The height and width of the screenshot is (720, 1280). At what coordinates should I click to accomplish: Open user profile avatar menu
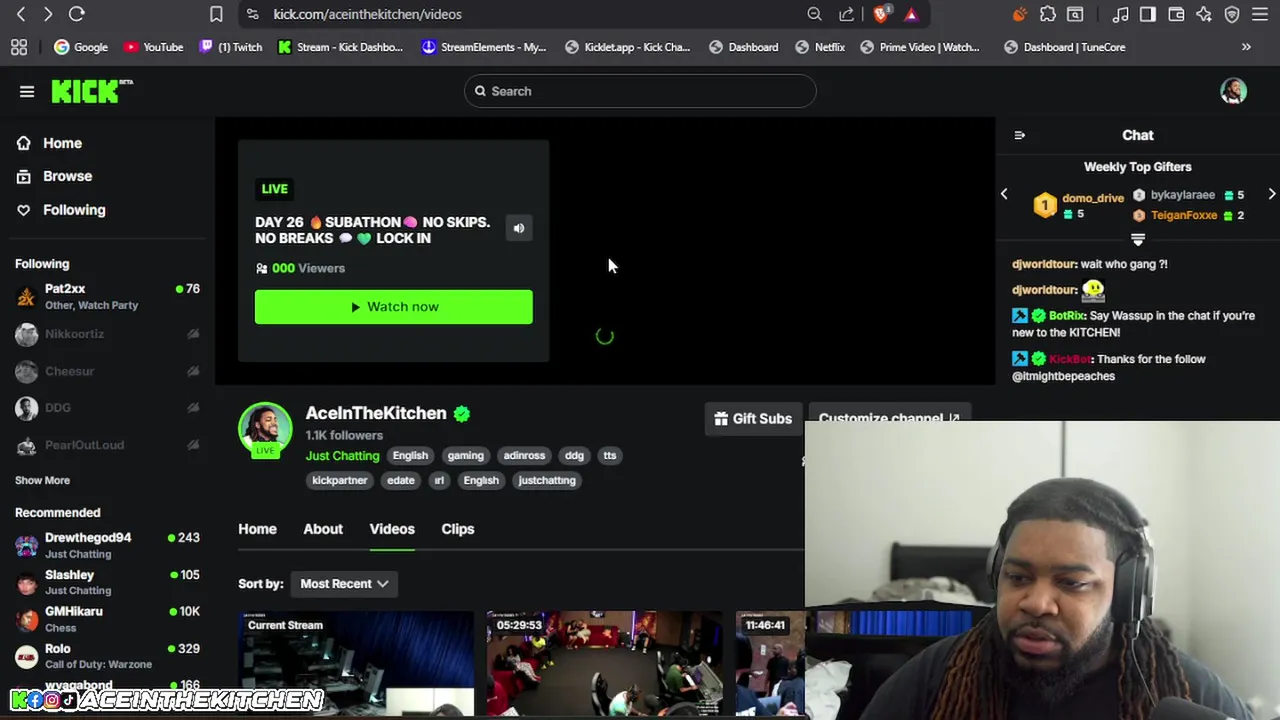[x=1233, y=91]
